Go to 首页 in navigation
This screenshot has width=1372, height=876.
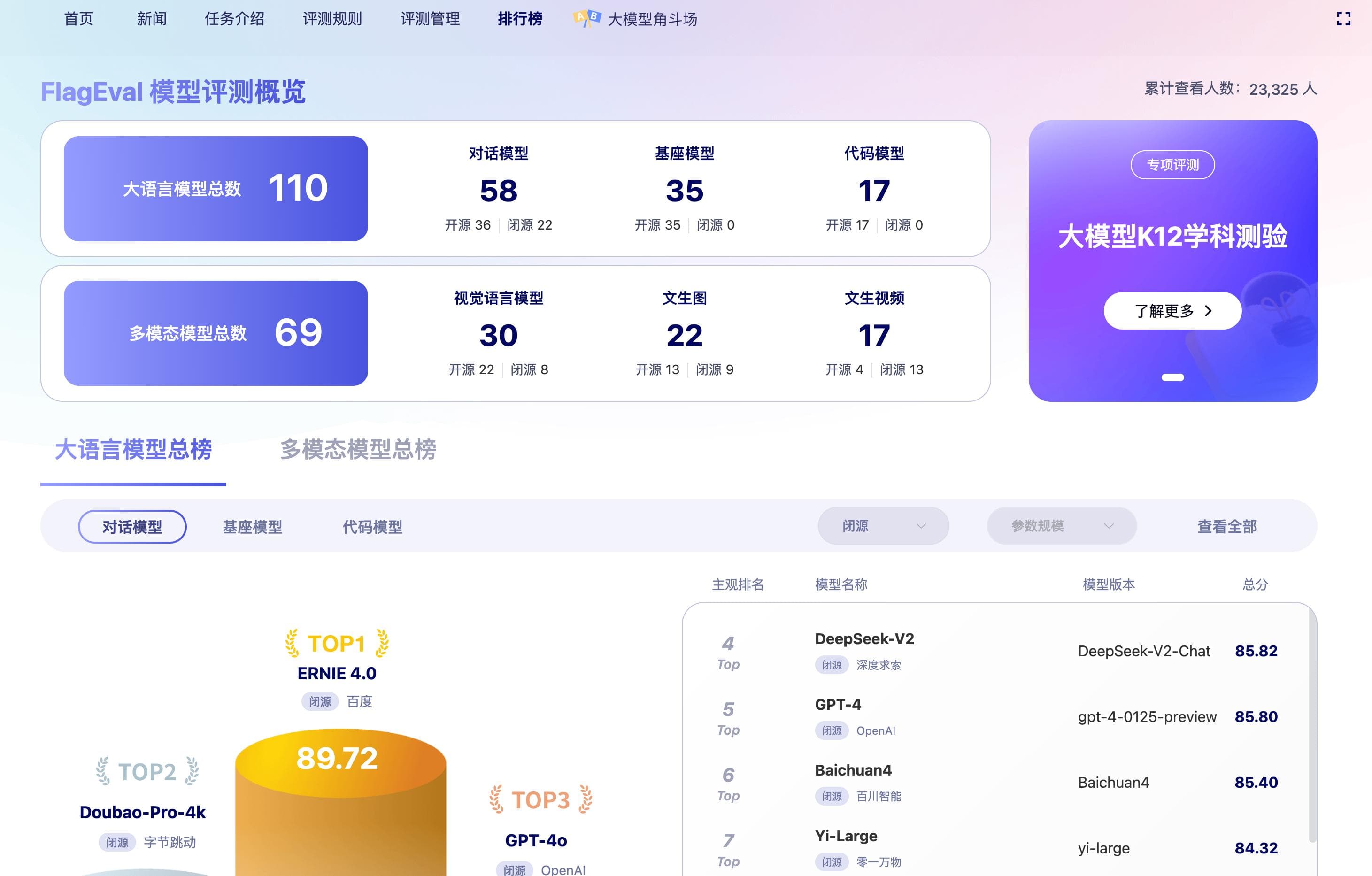pos(78,19)
